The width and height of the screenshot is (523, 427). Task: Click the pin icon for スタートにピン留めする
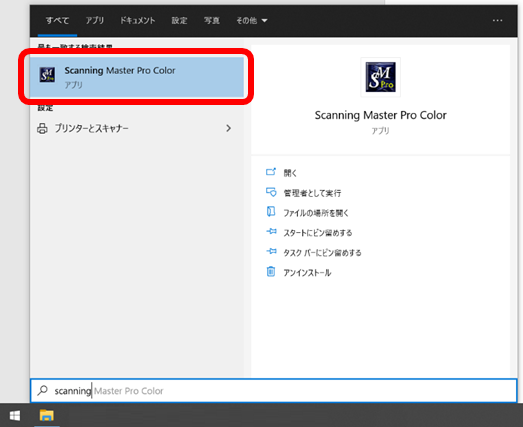point(271,231)
